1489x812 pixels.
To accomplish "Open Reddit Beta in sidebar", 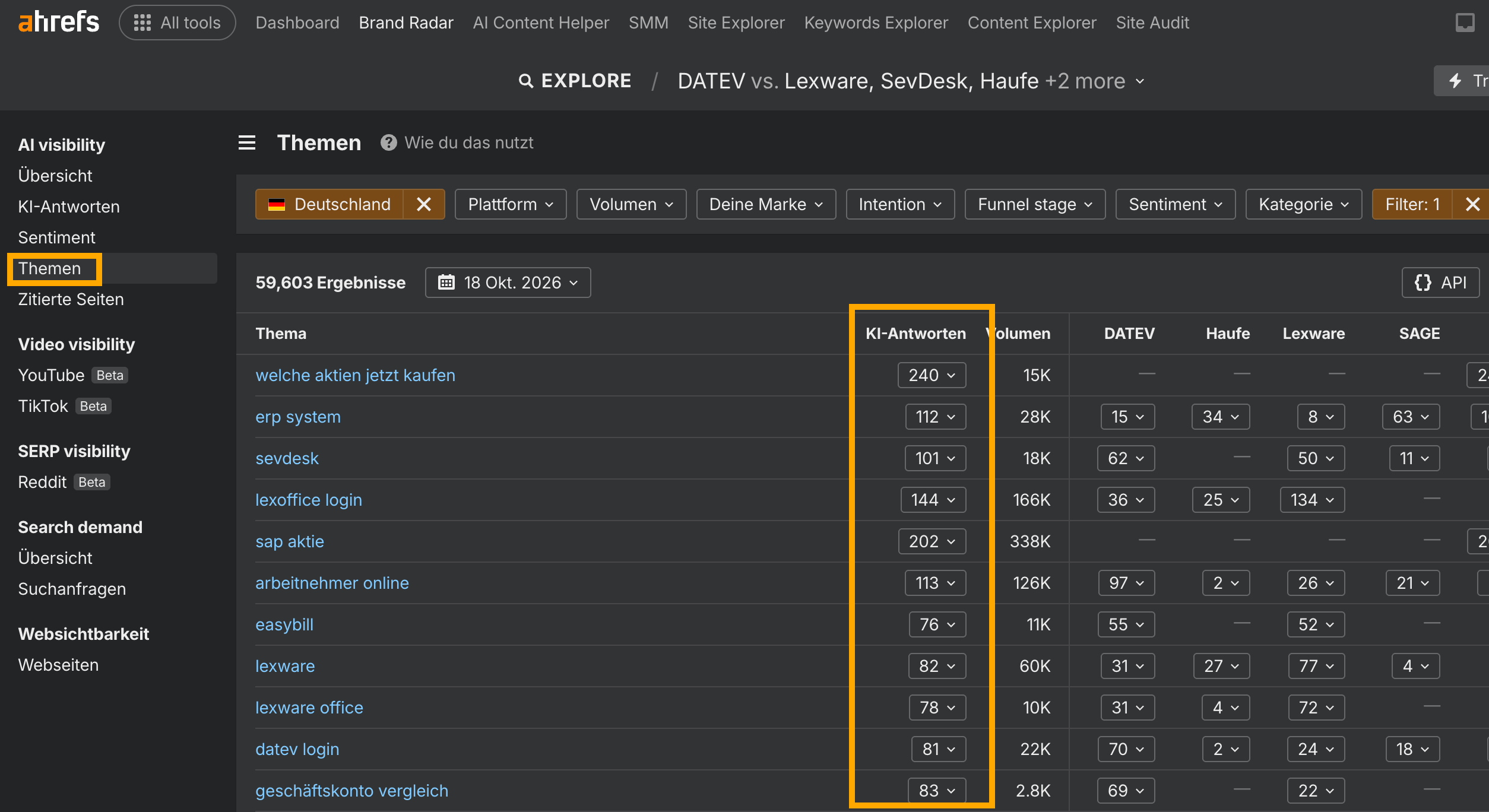I will tap(64, 482).
